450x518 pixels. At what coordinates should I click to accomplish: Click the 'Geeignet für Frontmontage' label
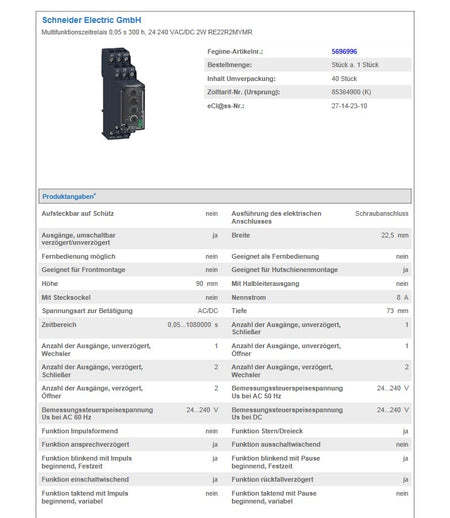83,270
